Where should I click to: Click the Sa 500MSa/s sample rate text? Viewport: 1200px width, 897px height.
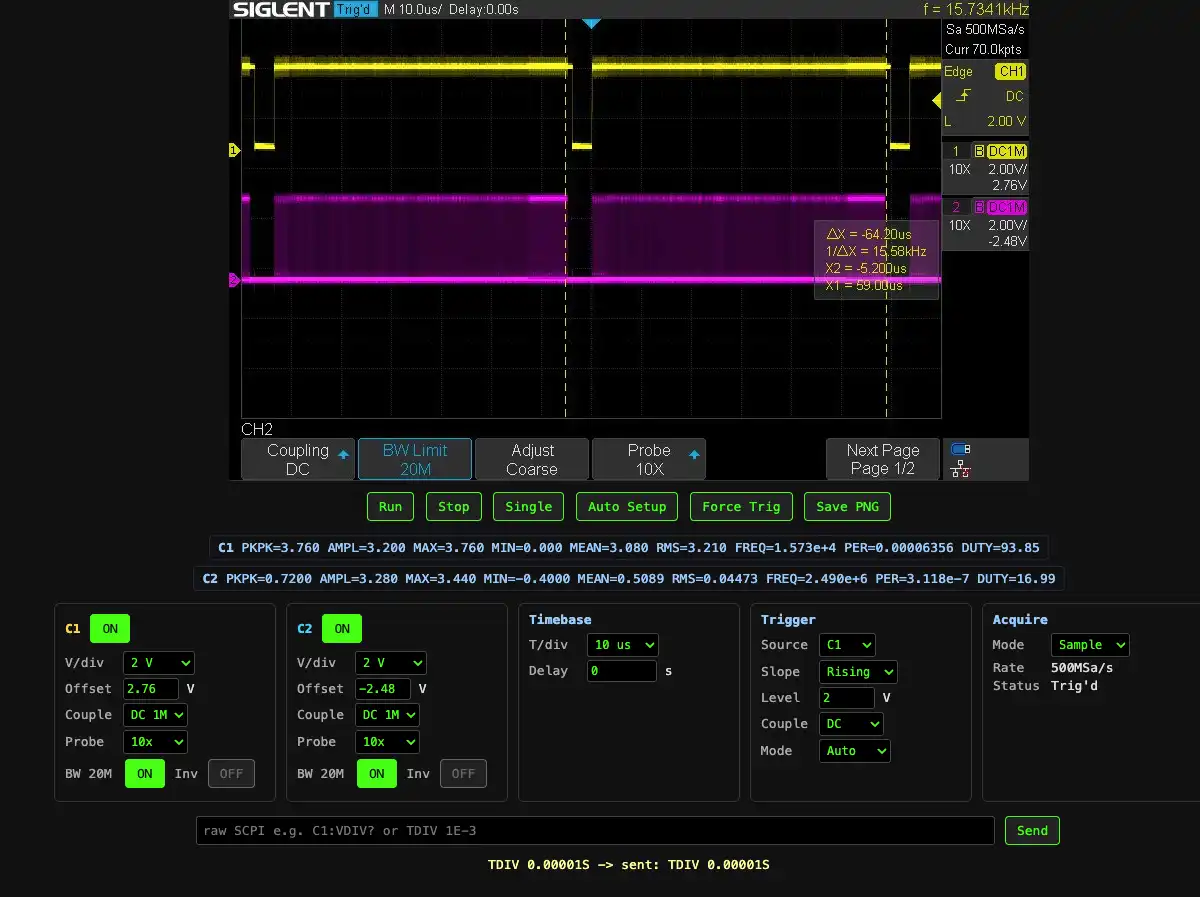(985, 30)
